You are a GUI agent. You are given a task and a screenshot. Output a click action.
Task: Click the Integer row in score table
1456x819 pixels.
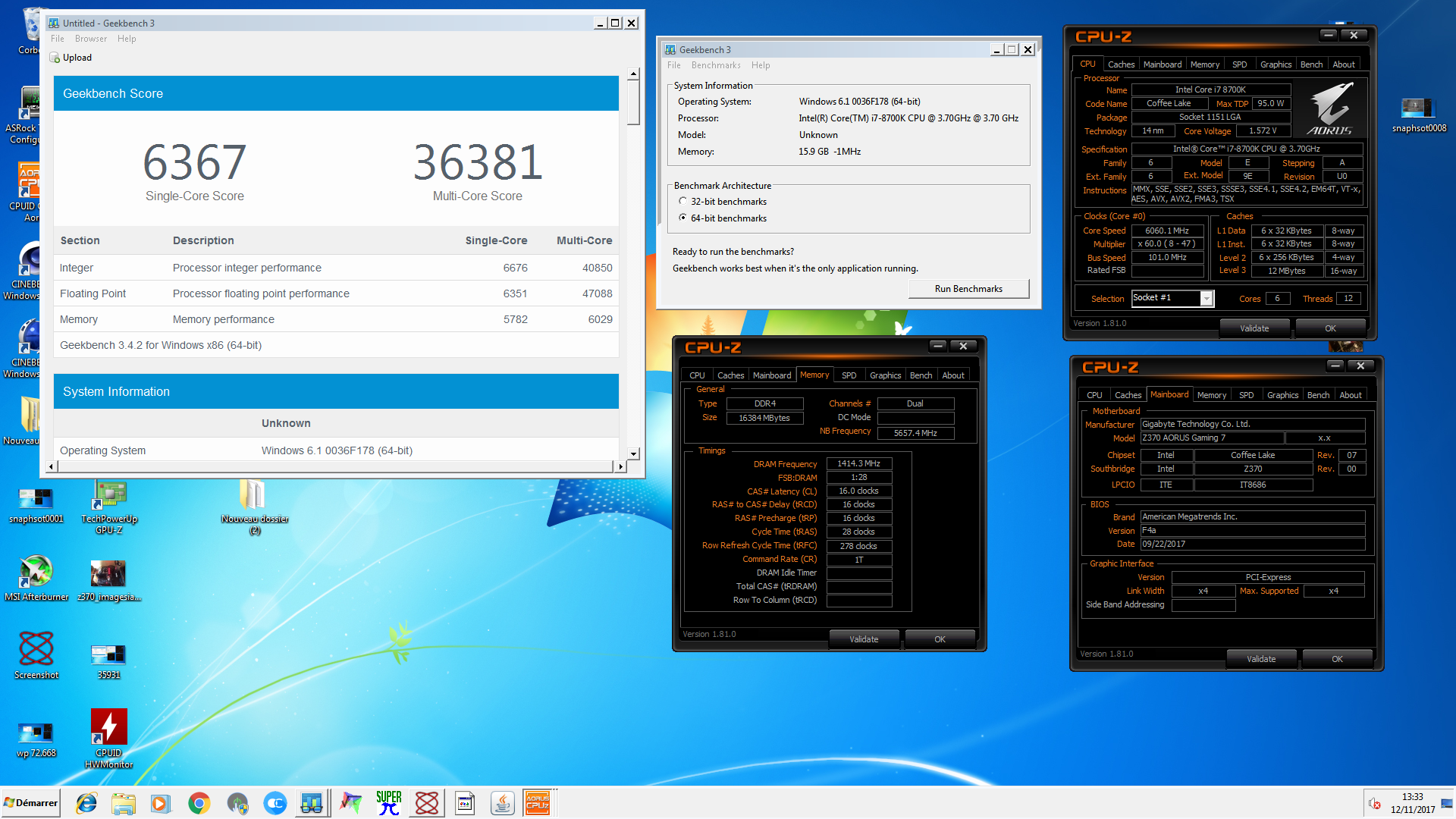pyautogui.click(x=336, y=268)
